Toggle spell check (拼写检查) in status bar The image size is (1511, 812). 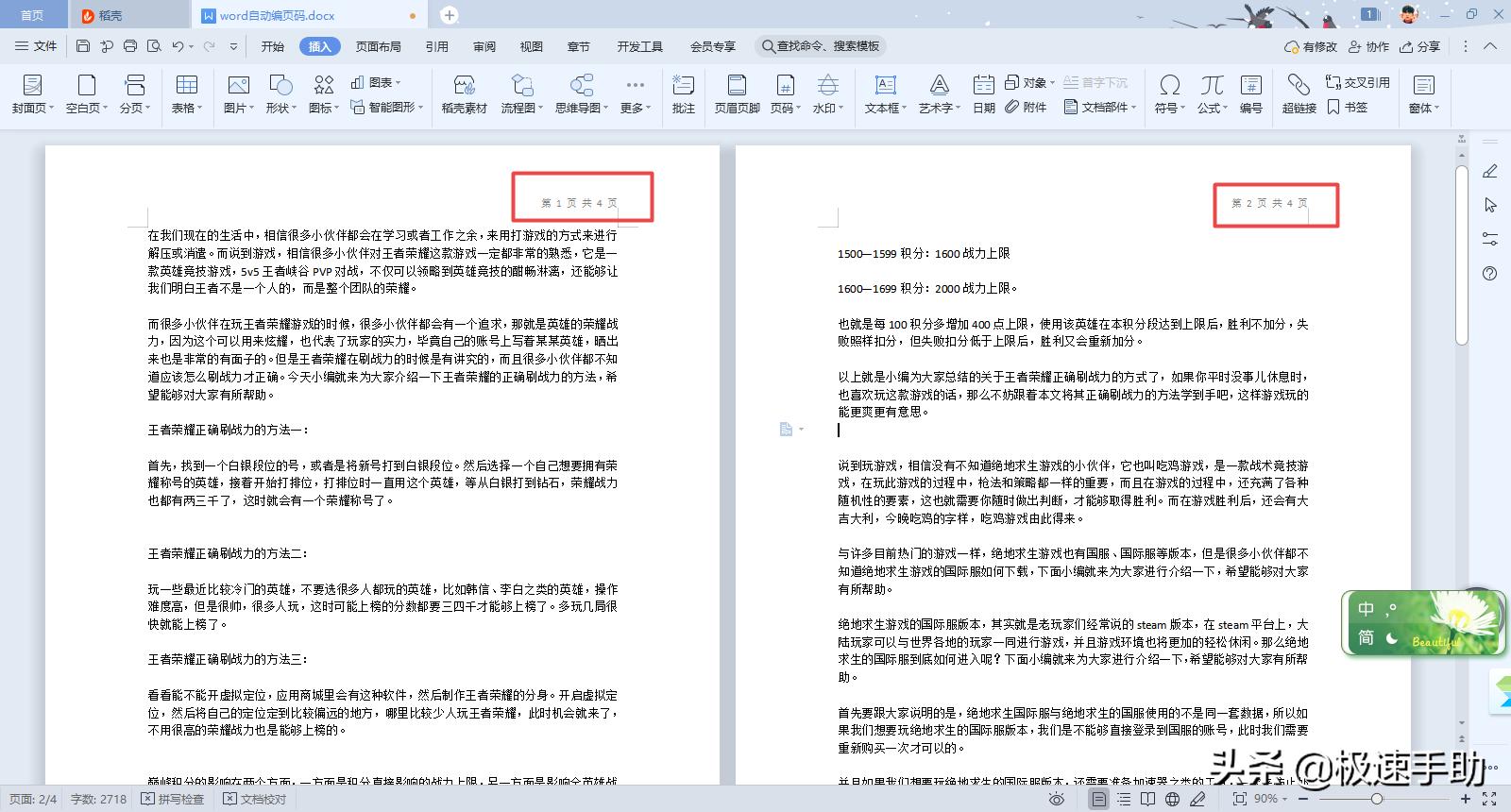point(173,800)
